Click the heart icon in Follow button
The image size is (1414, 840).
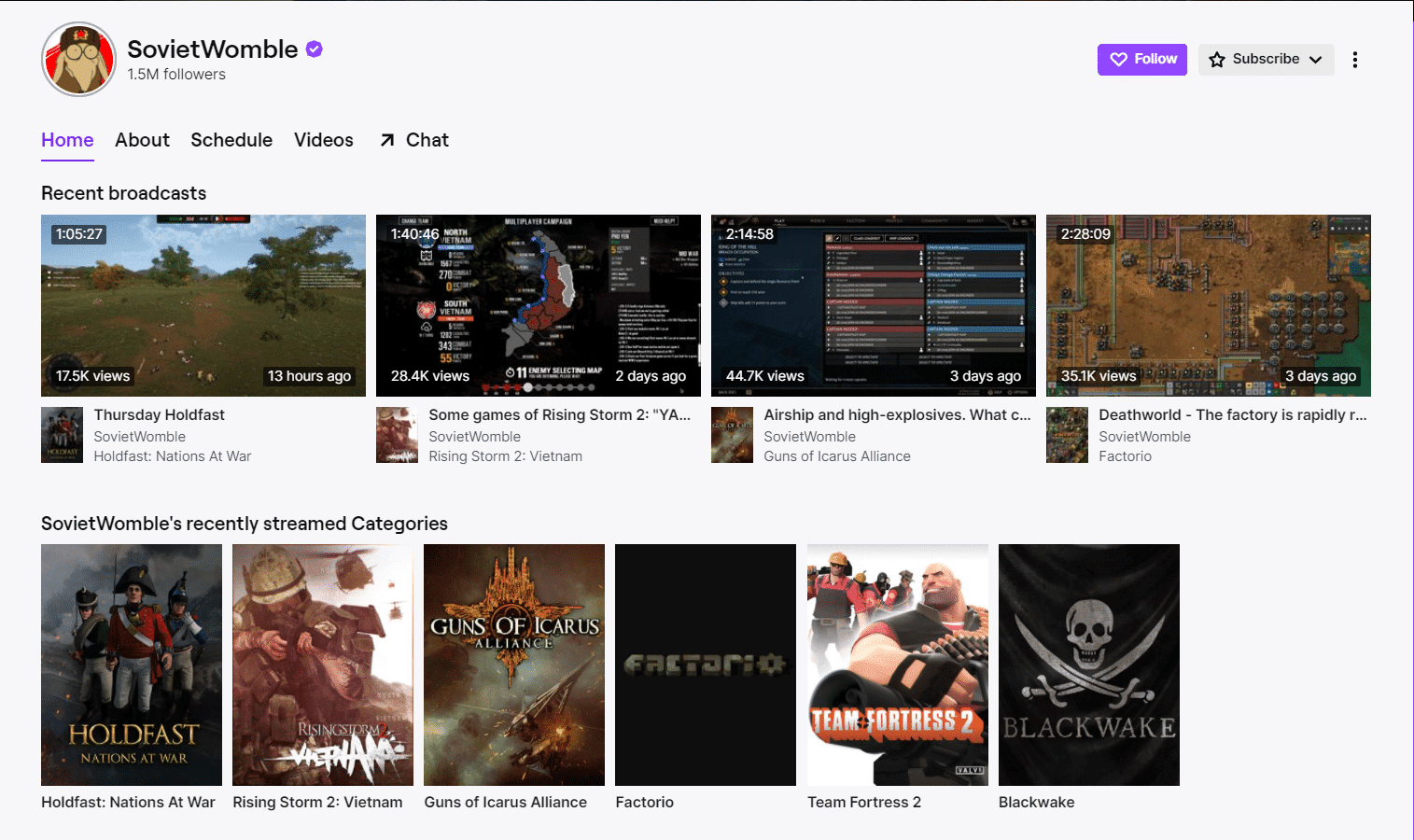click(x=1118, y=60)
